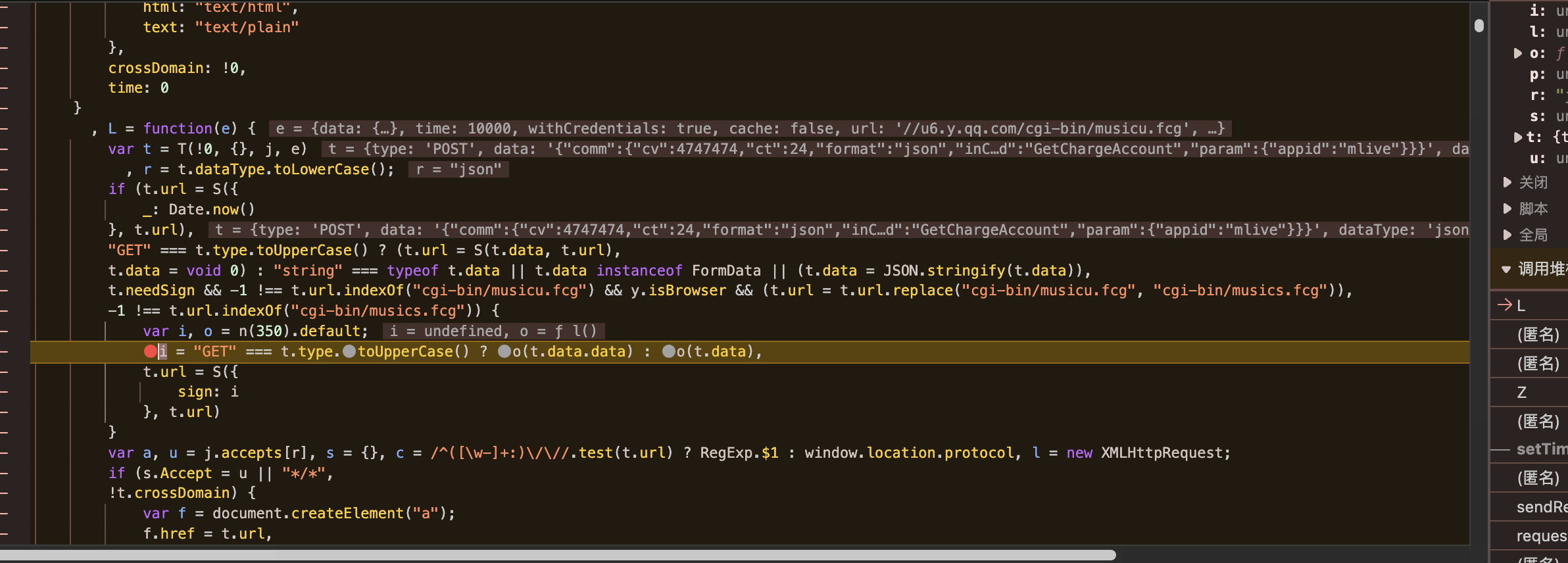Click 'crossDomain: !0,' line in code

177,68
